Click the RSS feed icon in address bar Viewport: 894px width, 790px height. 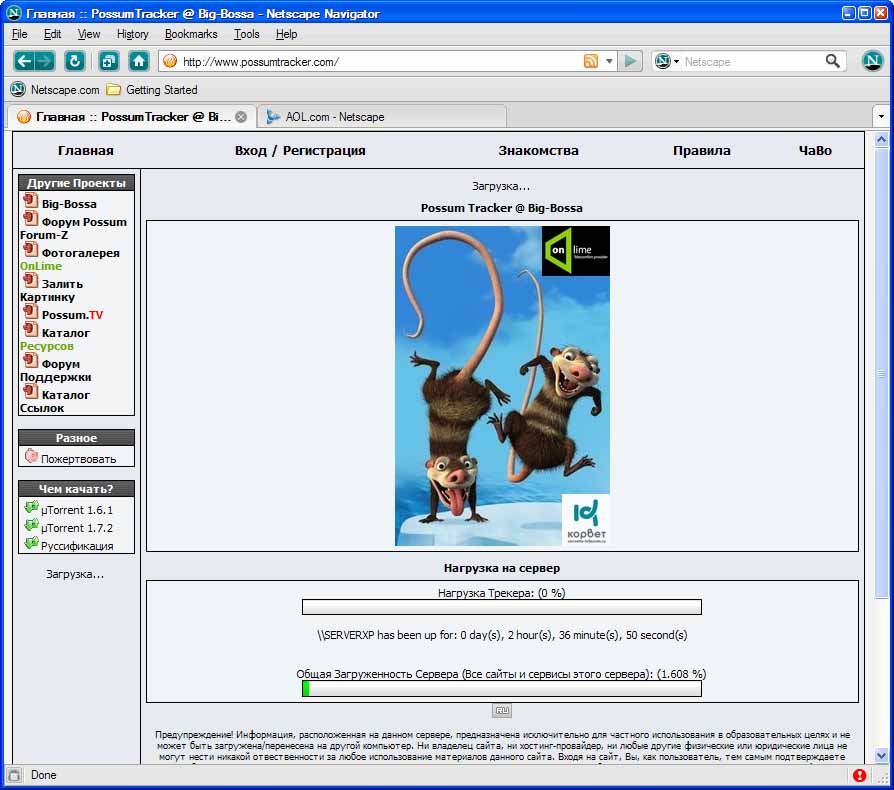pyautogui.click(x=591, y=61)
